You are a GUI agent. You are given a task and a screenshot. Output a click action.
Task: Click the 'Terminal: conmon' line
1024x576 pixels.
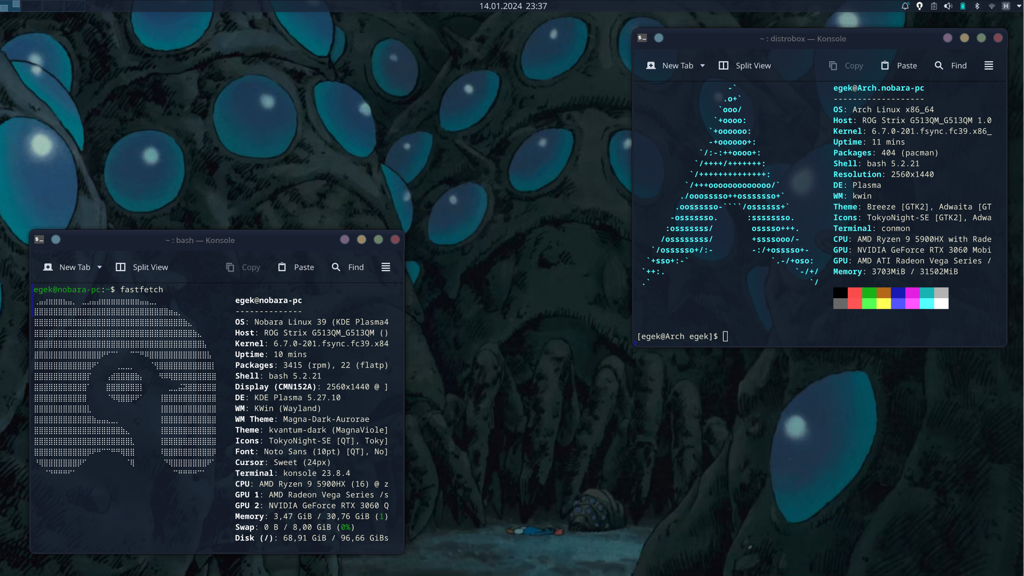[872, 229]
